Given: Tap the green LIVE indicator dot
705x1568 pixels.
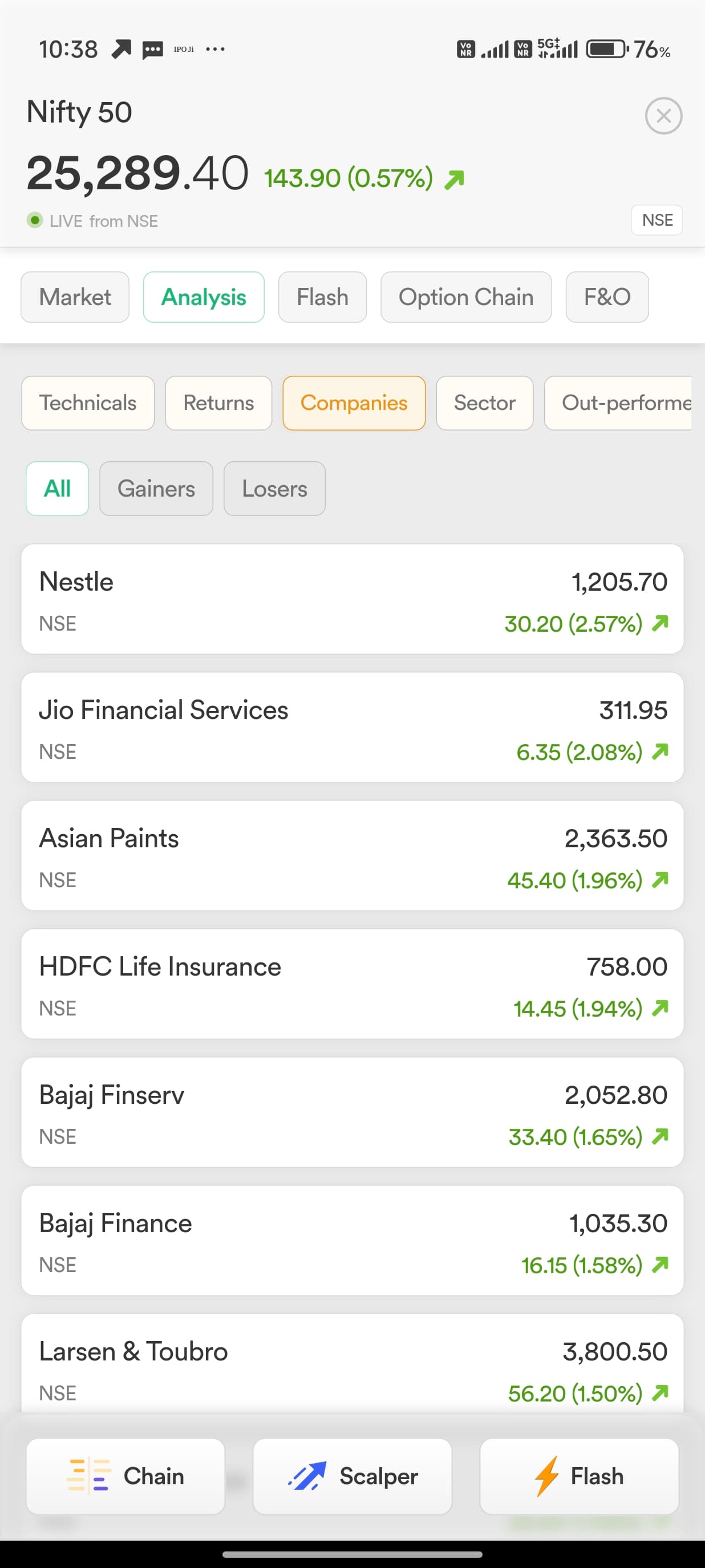Looking at the screenshot, I should pos(35,220).
